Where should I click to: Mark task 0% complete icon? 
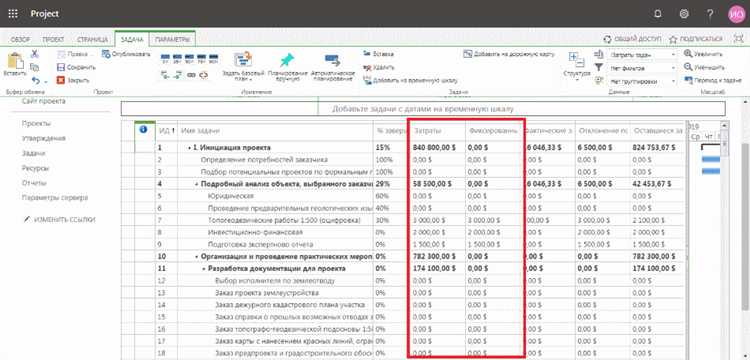point(165,59)
